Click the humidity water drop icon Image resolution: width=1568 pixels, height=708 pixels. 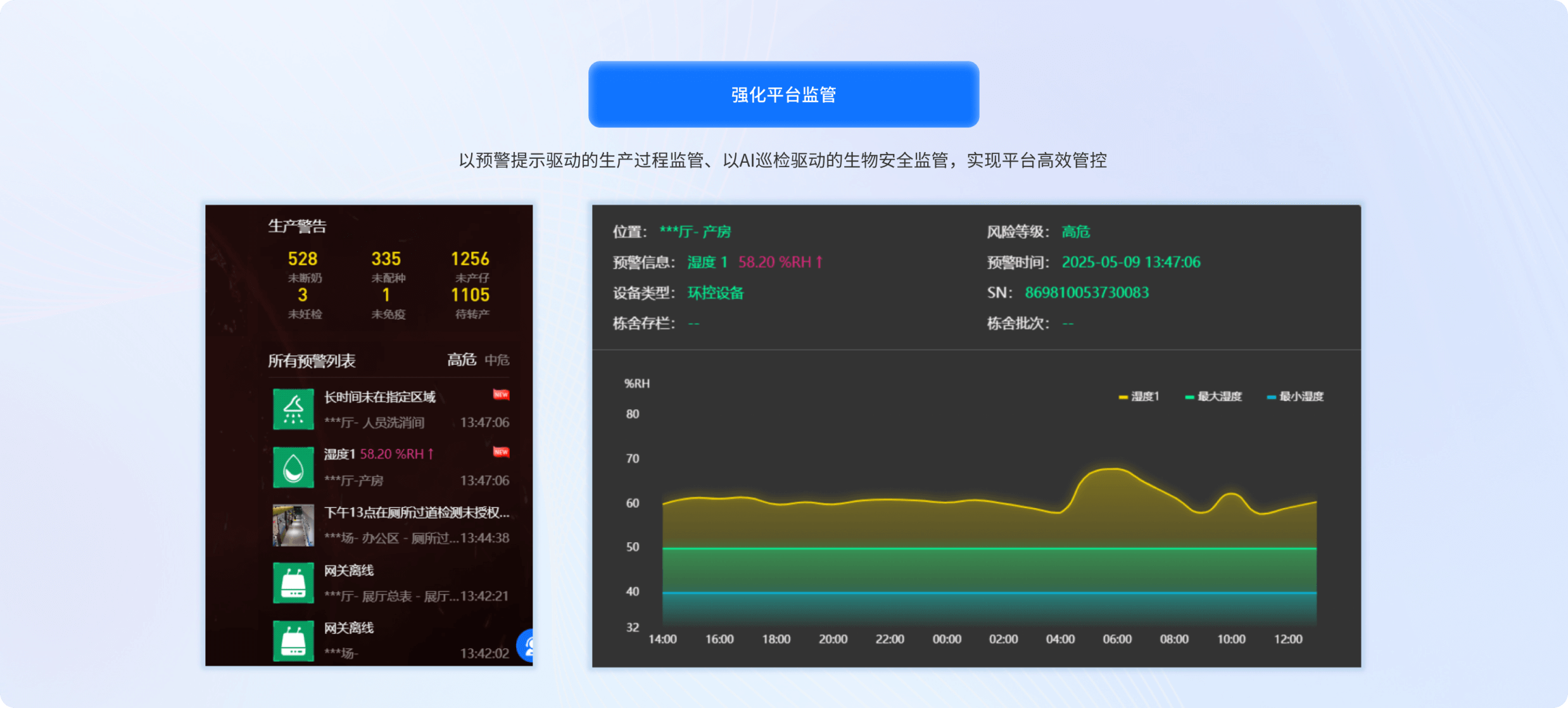[x=293, y=467]
